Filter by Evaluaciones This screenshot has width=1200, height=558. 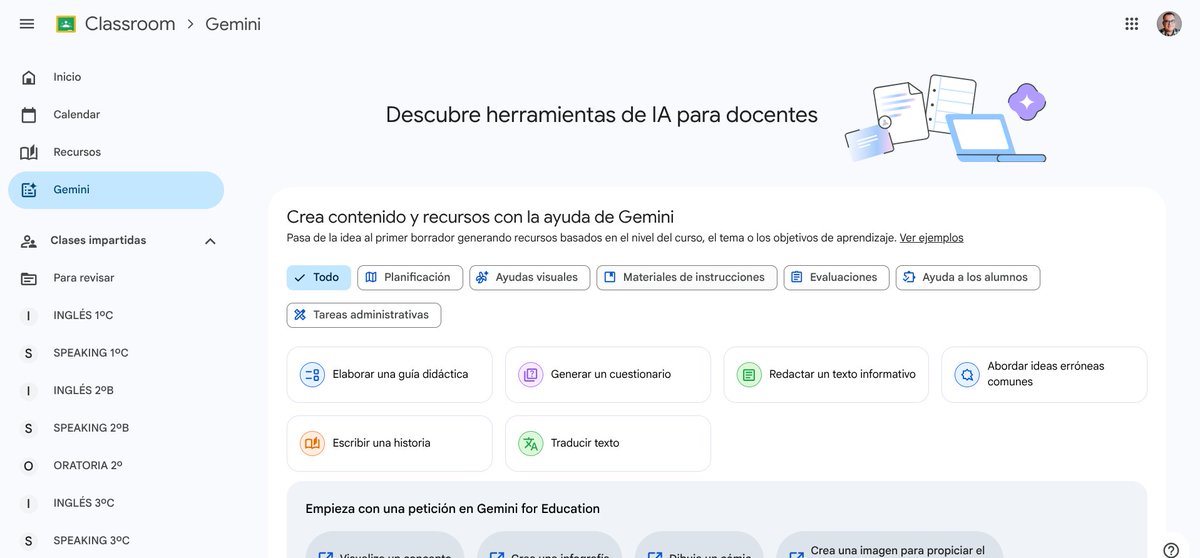tap(836, 278)
